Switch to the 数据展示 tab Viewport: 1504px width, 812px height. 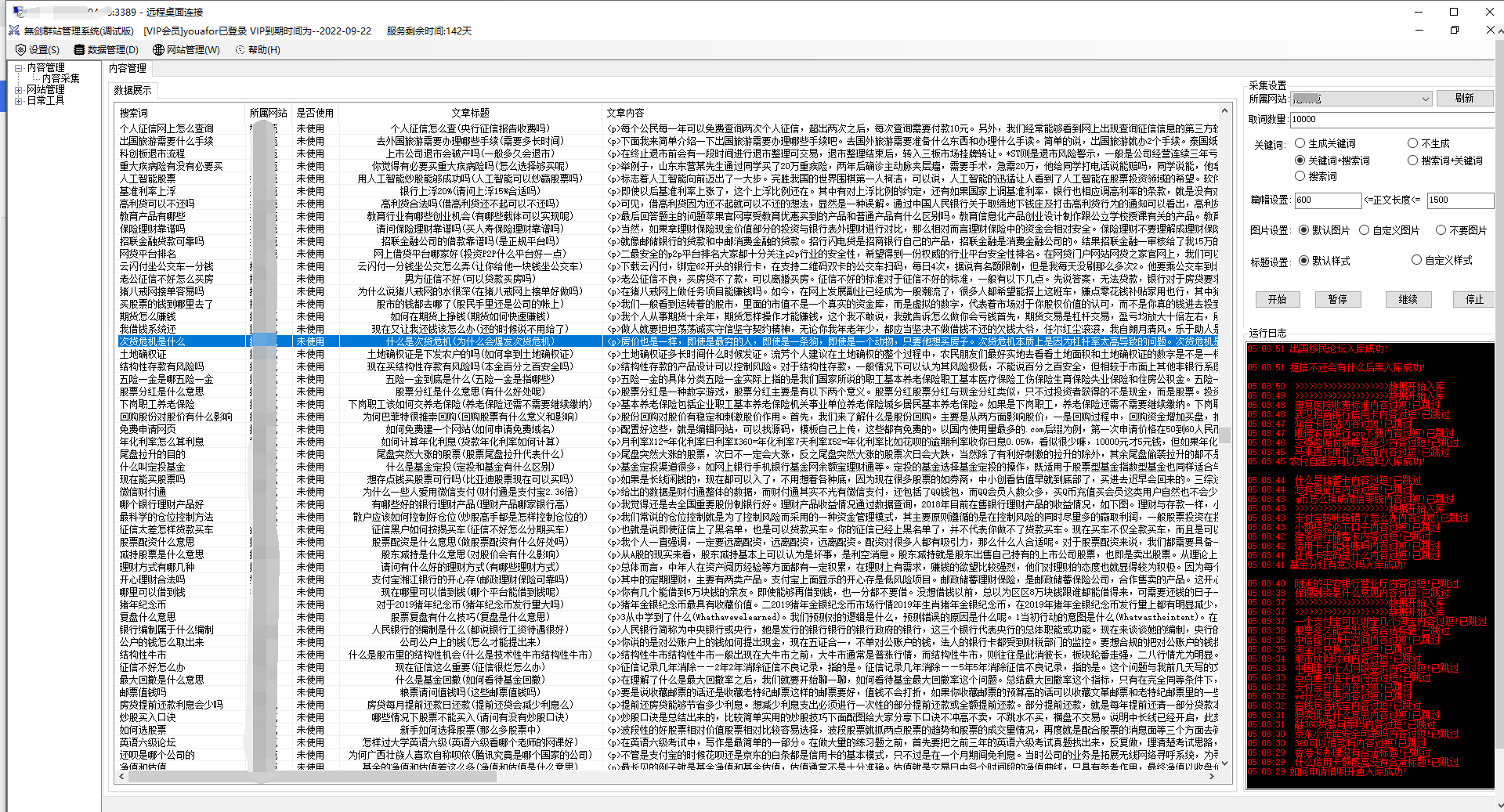(x=133, y=90)
